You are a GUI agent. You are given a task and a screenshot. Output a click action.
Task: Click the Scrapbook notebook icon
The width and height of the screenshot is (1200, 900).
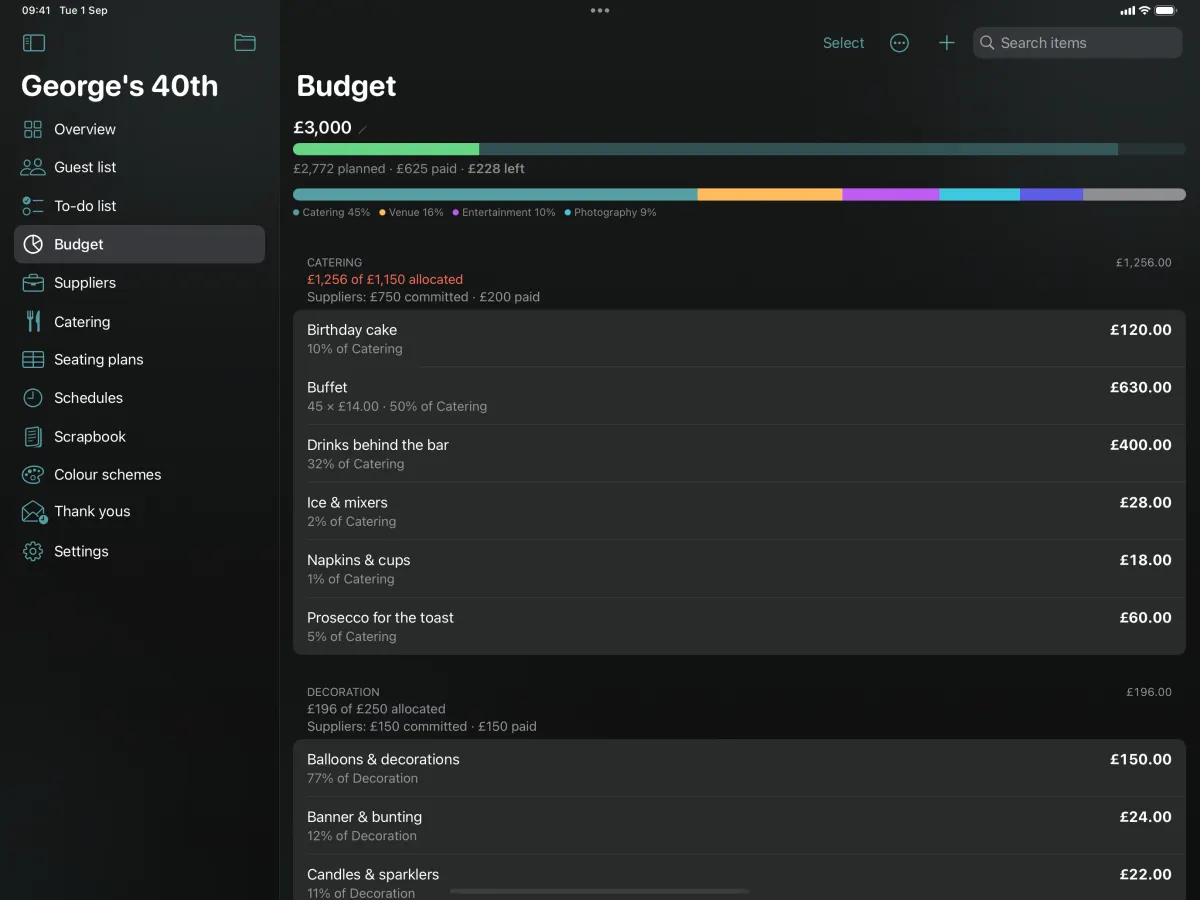(x=33, y=437)
